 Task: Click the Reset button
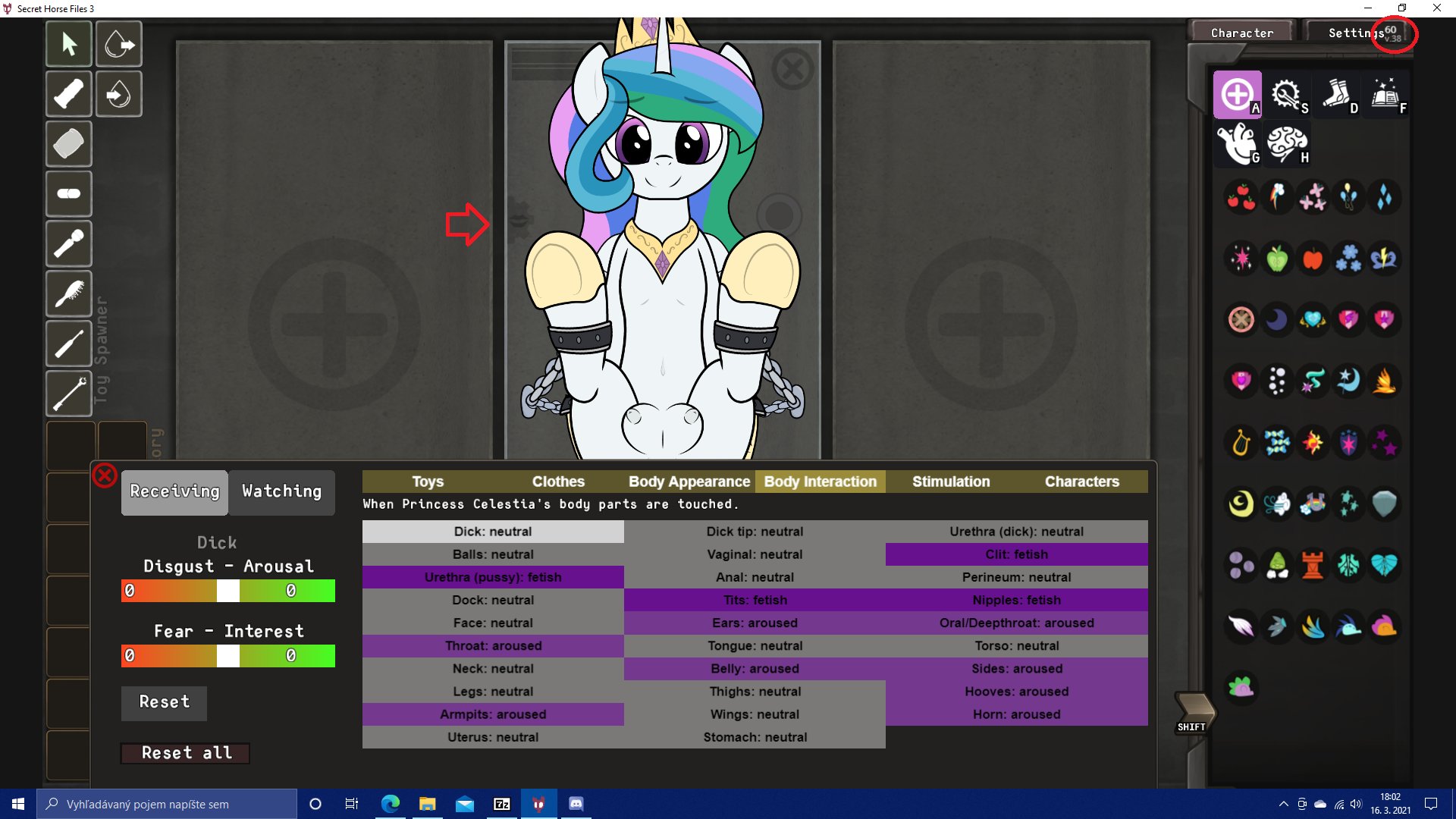click(x=164, y=702)
